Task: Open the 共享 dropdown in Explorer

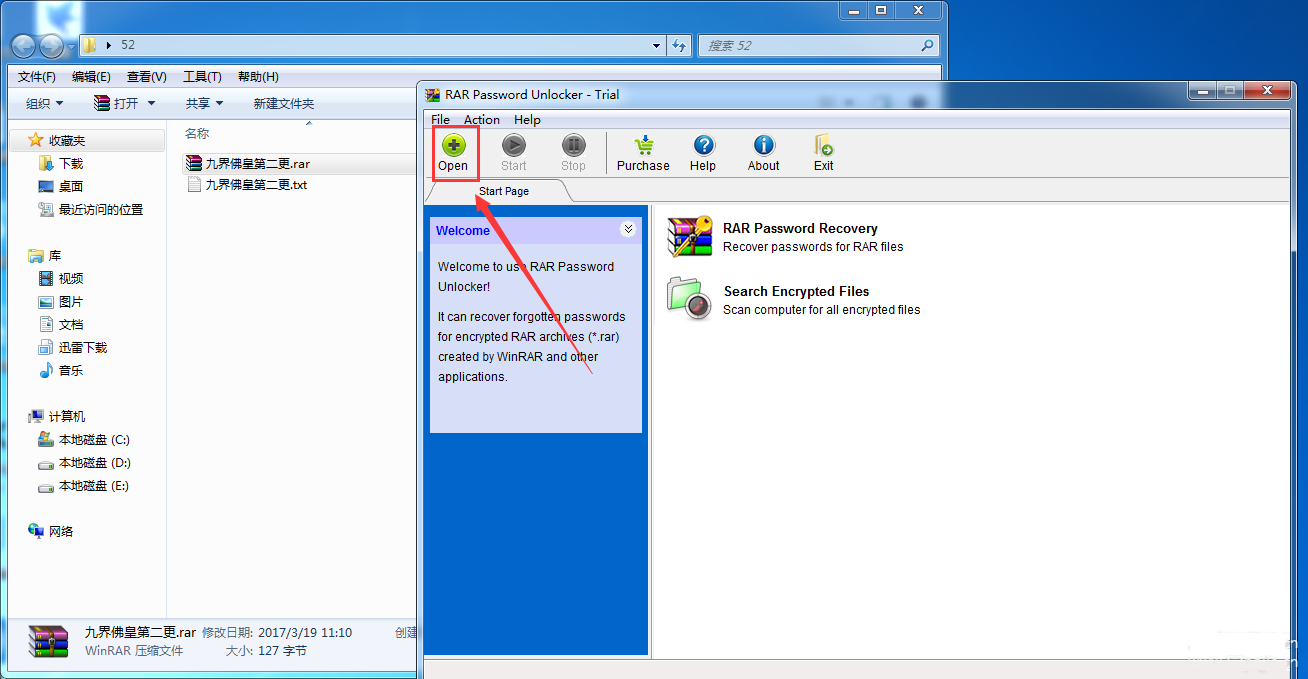Action: (x=205, y=104)
